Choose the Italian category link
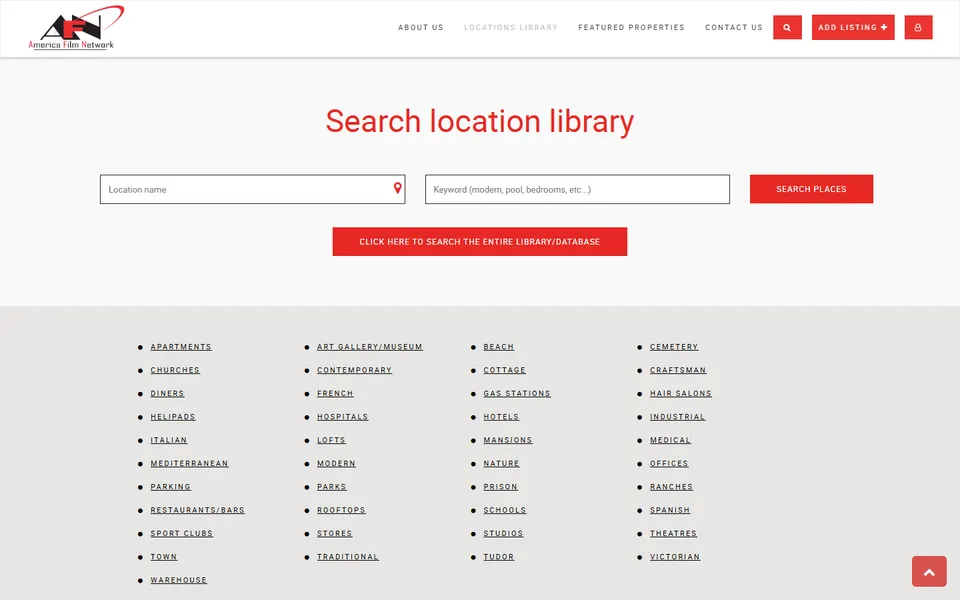 pyautogui.click(x=169, y=440)
